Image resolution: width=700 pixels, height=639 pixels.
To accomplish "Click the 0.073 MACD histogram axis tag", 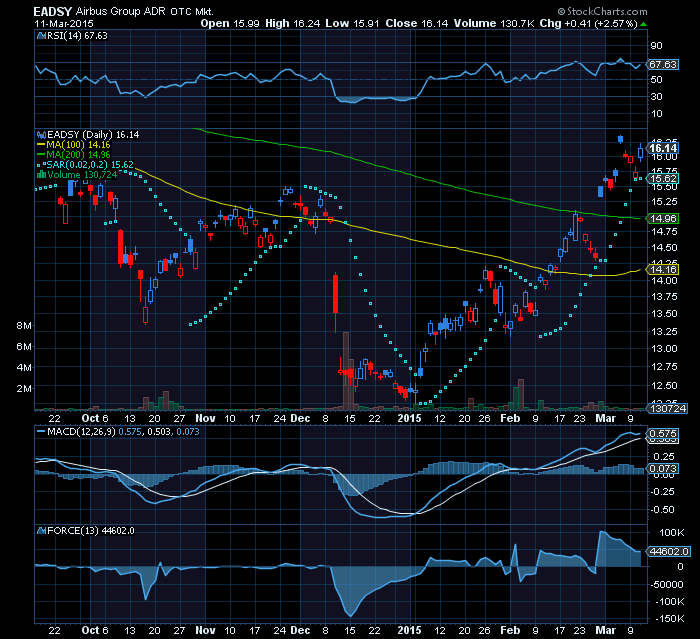I will pos(662,468).
